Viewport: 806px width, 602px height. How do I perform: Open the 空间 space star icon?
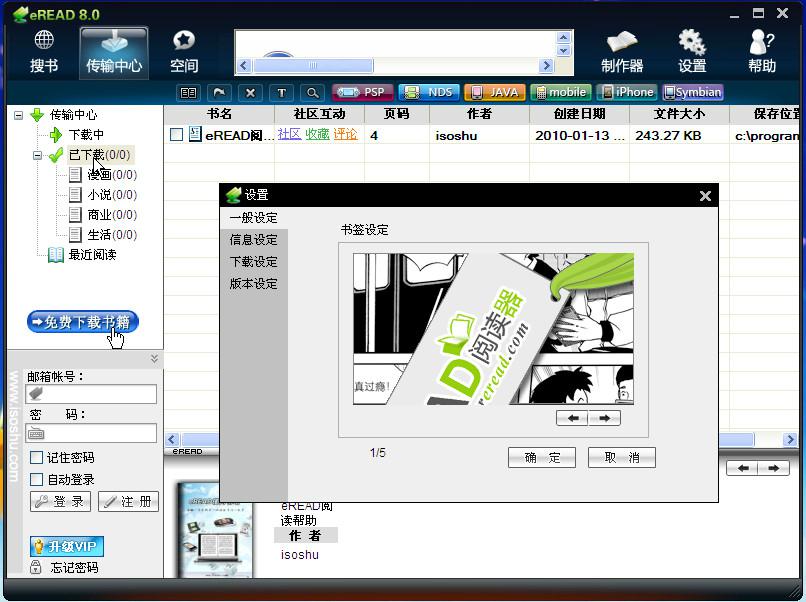(x=184, y=51)
